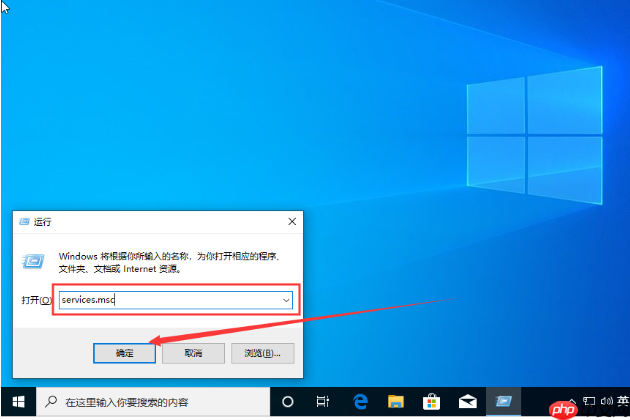Expand the Open combo box dropdown arrow
Viewport: 630px width, 420px height.
tap(286, 300)
